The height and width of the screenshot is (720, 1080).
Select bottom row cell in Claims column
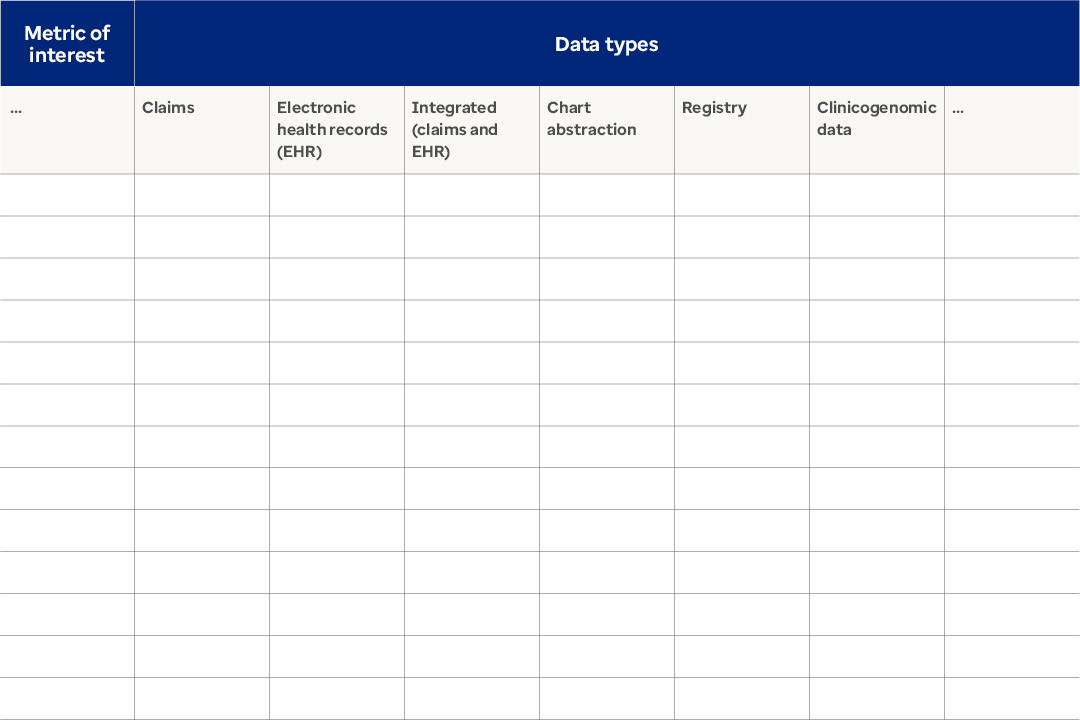[x=201, y=699]
